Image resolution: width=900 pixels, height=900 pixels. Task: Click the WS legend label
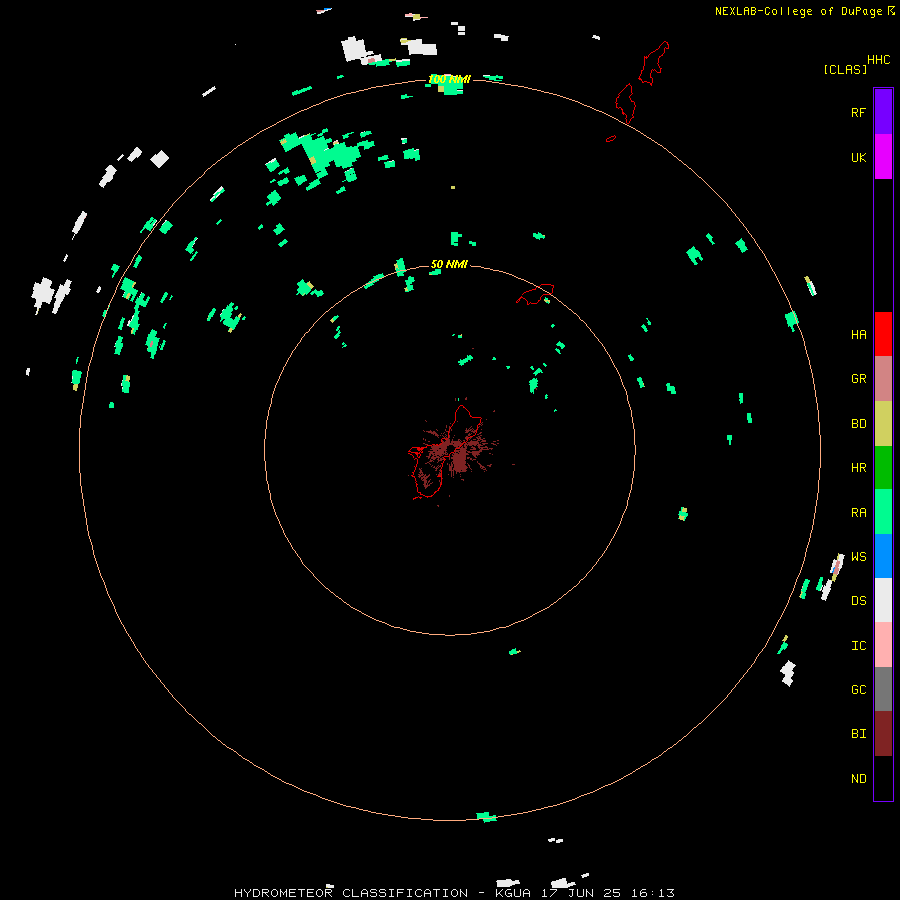click(x=858, y=557)
